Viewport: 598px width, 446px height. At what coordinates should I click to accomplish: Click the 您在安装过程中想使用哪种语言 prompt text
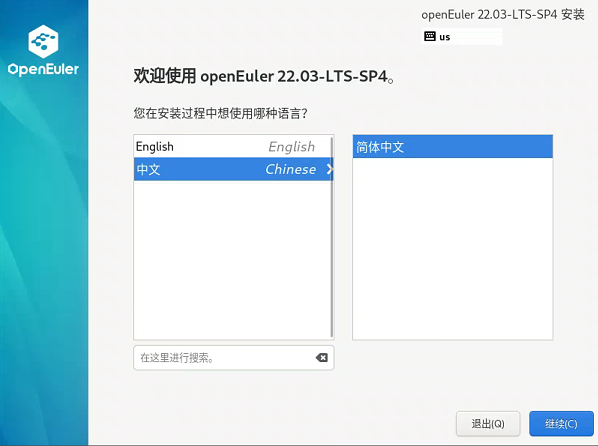[220, 113]
